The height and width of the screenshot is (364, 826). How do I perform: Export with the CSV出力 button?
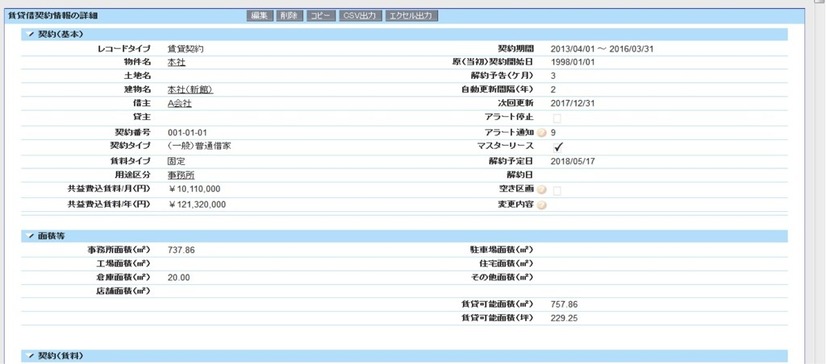point(360,16)
